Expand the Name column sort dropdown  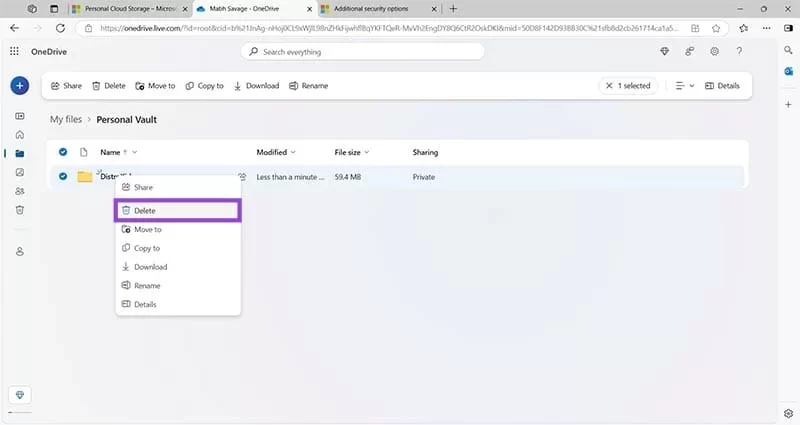coord(134,153)
